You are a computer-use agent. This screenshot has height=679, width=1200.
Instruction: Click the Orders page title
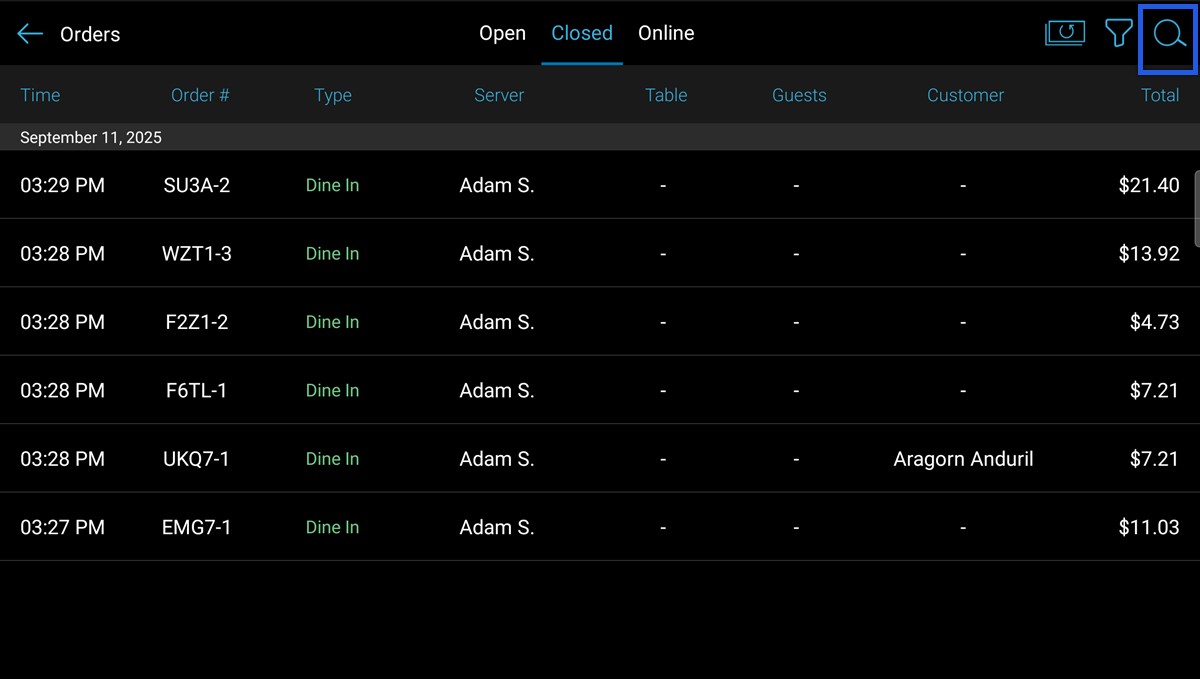tap(90, 34)
